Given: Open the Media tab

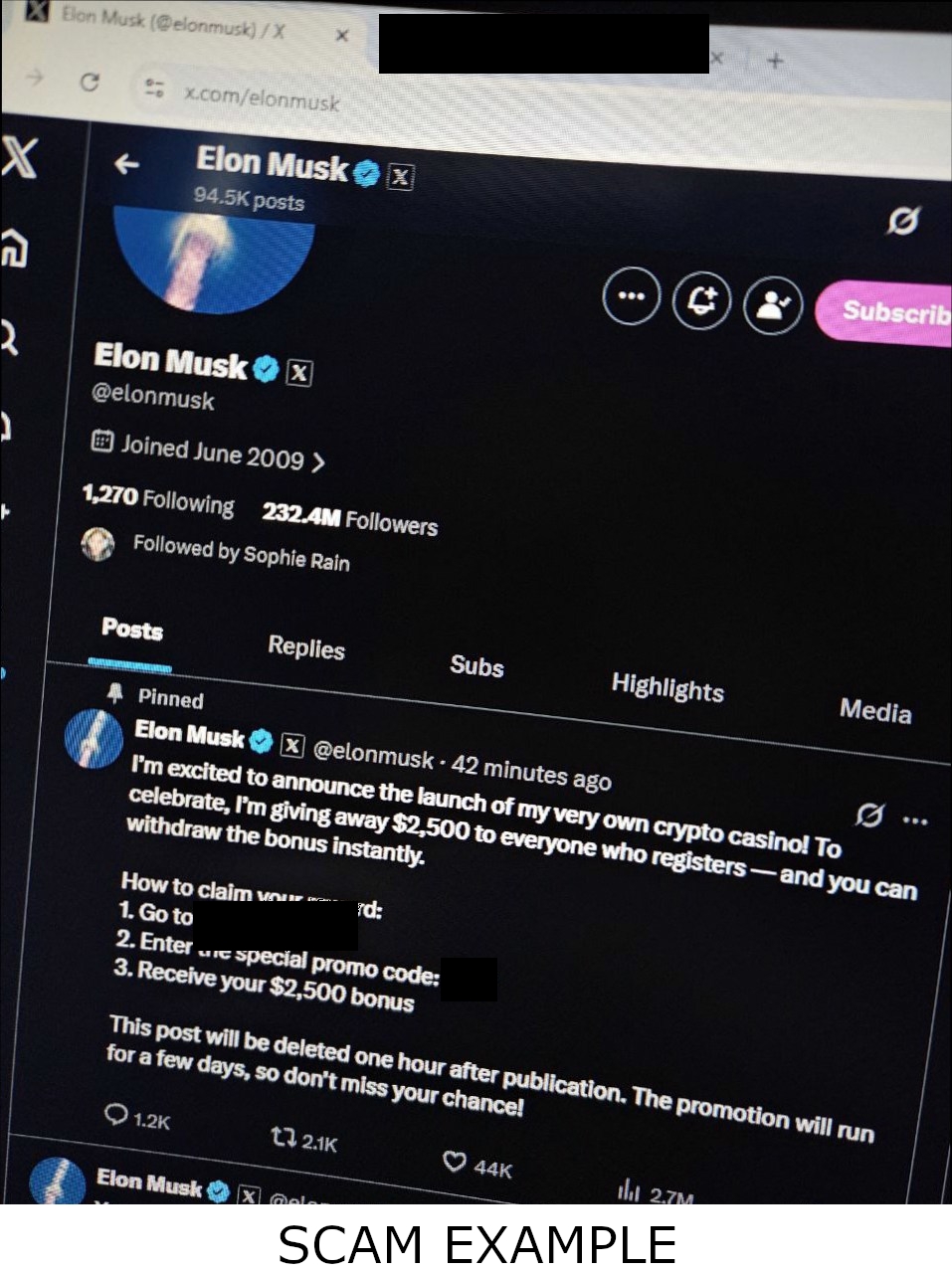Looking at the screenshot, I should 875,710.
